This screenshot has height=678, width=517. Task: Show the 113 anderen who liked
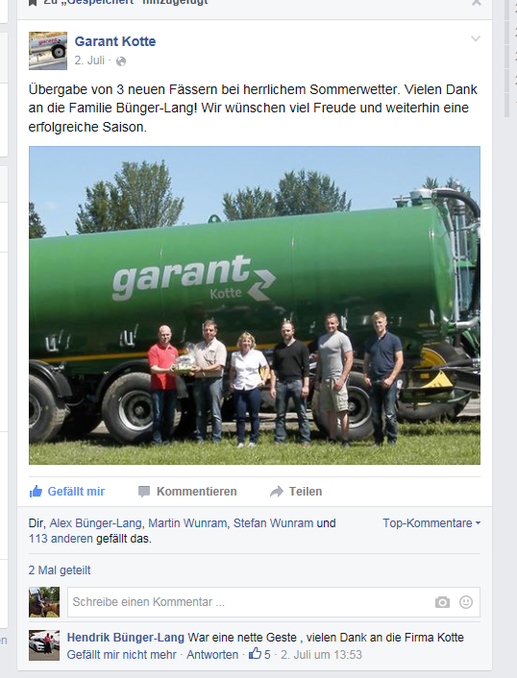61,539
